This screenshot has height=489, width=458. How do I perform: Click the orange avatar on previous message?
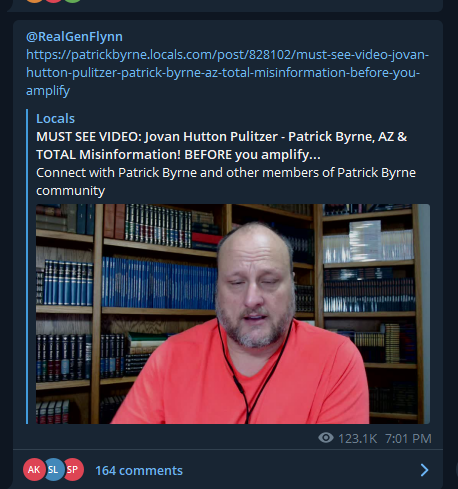pos(35,1)
